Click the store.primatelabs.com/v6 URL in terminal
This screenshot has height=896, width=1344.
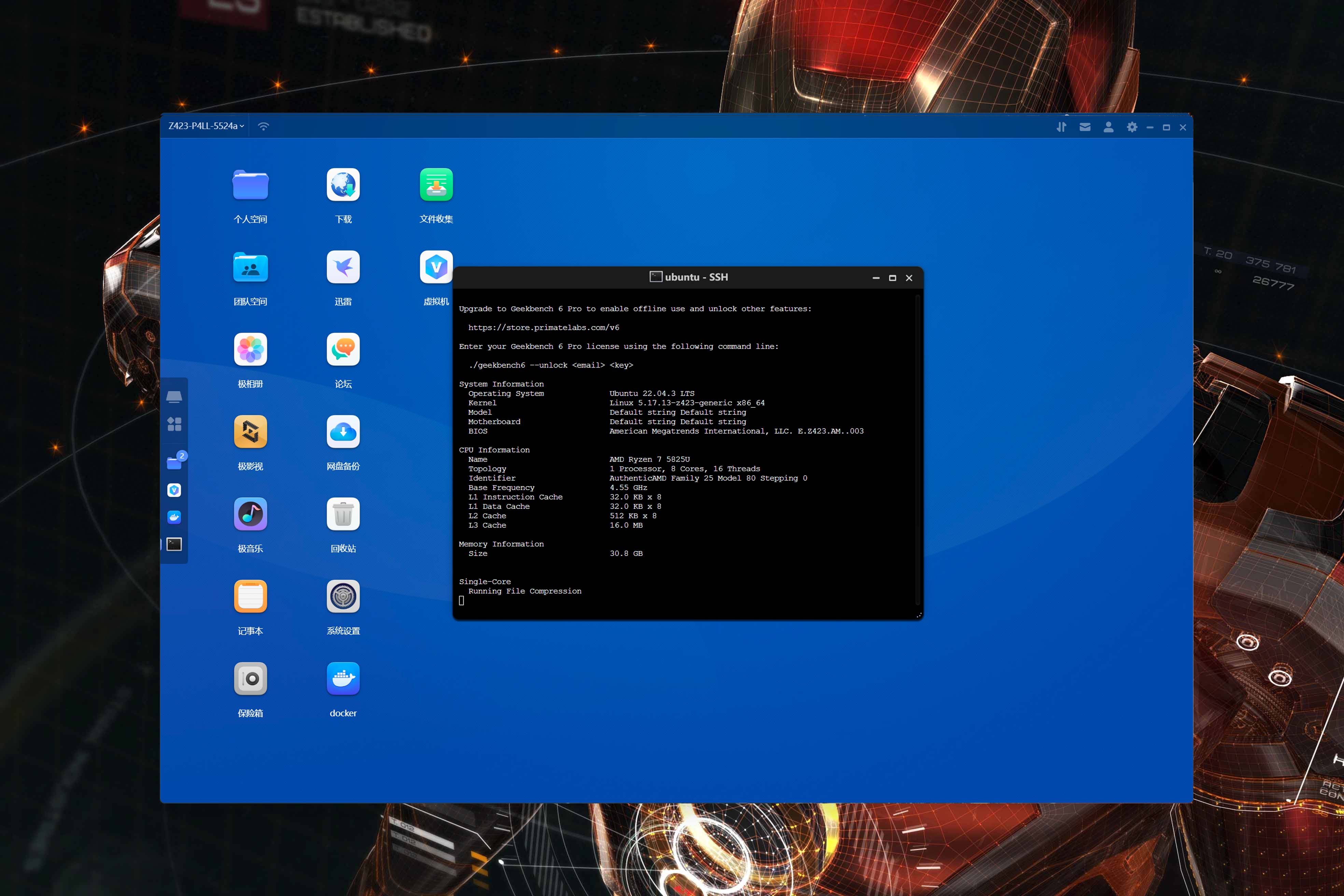point(543,327)
